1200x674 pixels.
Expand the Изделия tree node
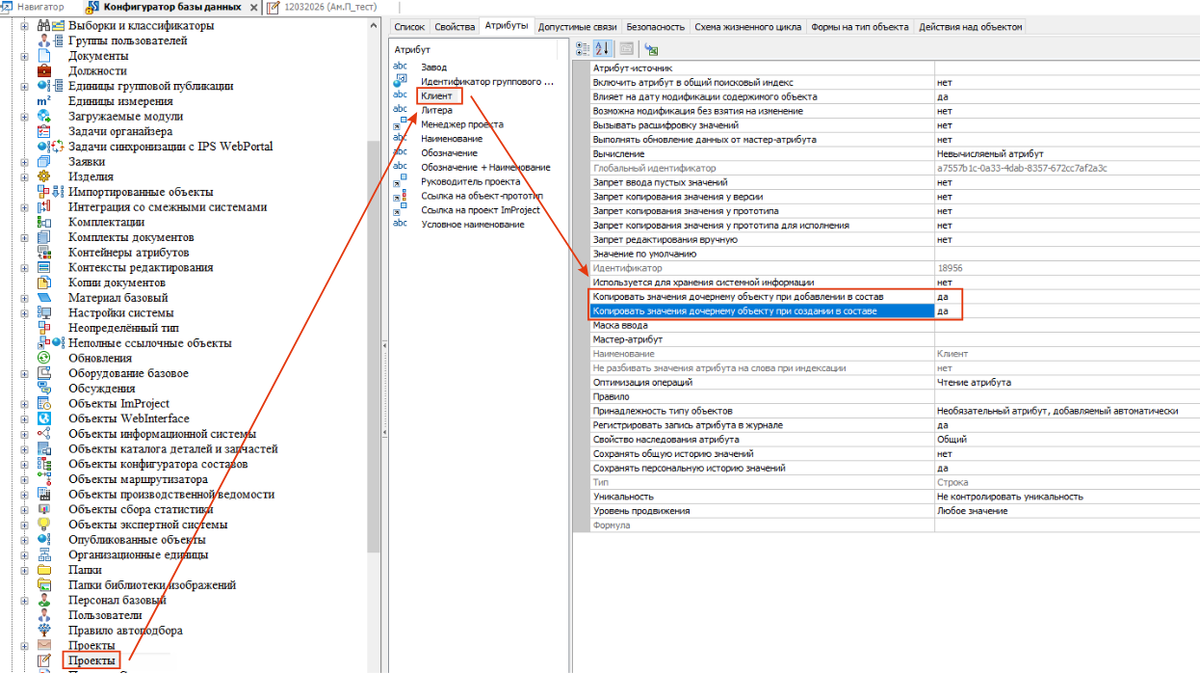pos(25,177)
